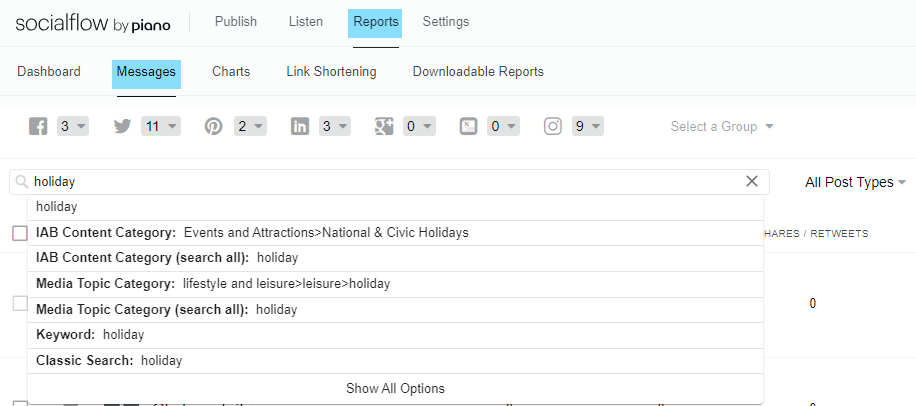916x406 pixels.
Task: Click Show All Options
Action: (x=395, y=388)
